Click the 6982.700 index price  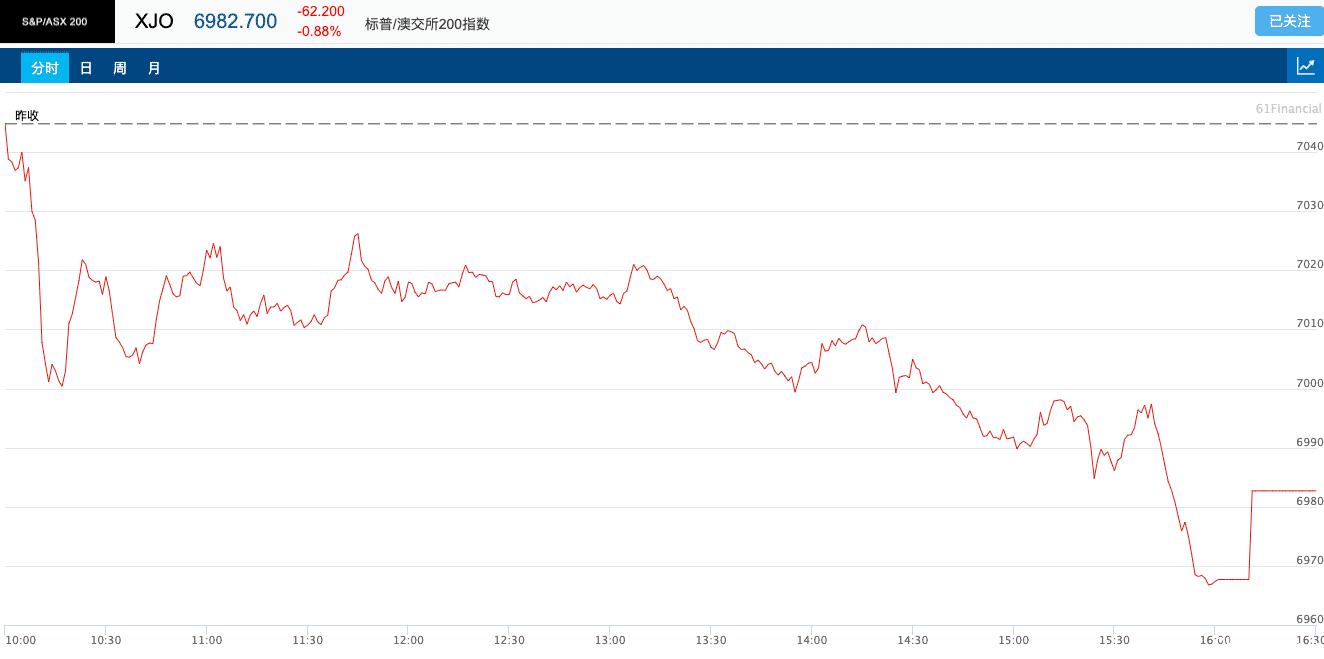click(235, 21)
